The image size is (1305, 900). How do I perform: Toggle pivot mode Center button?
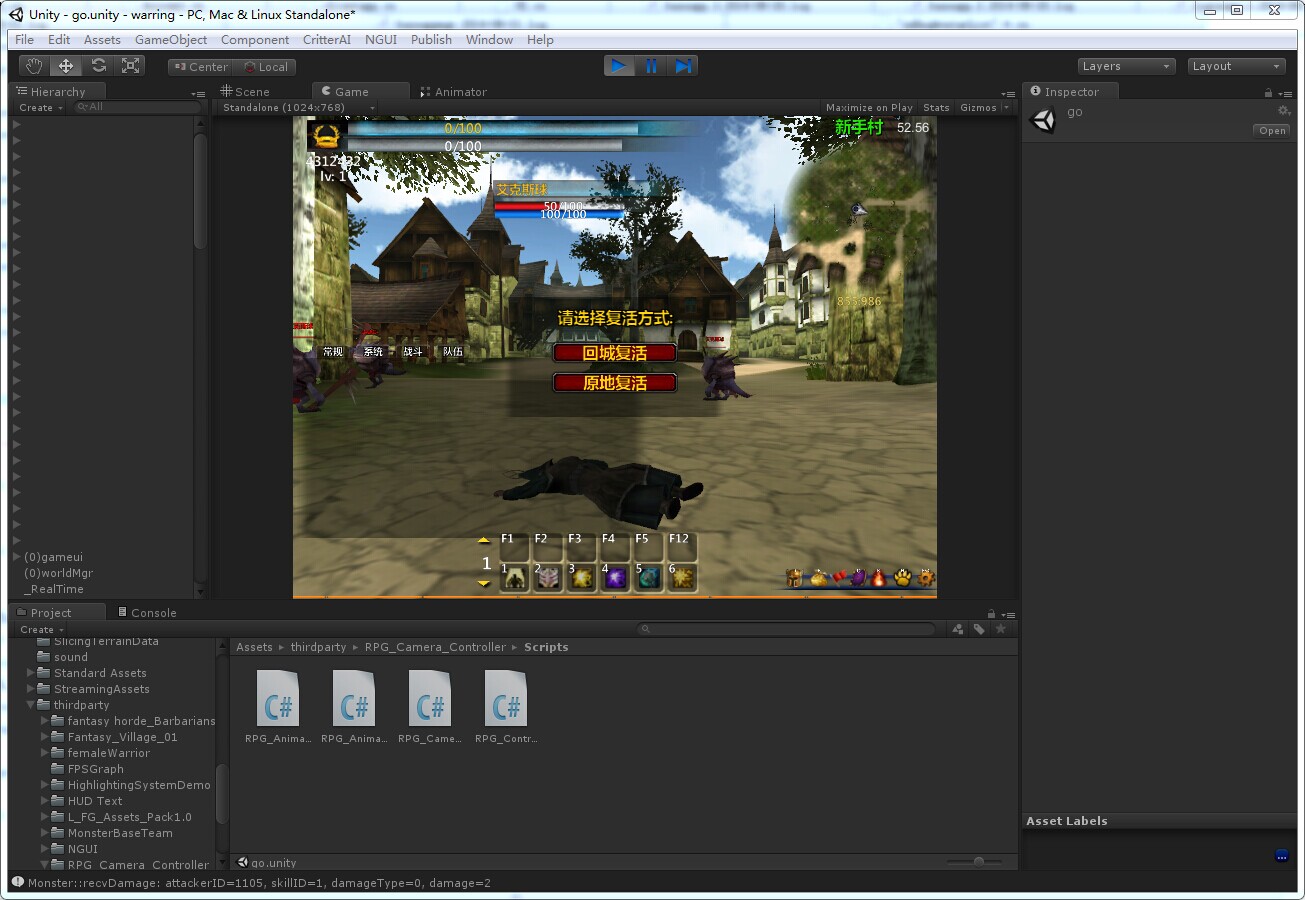coord(201,67)
